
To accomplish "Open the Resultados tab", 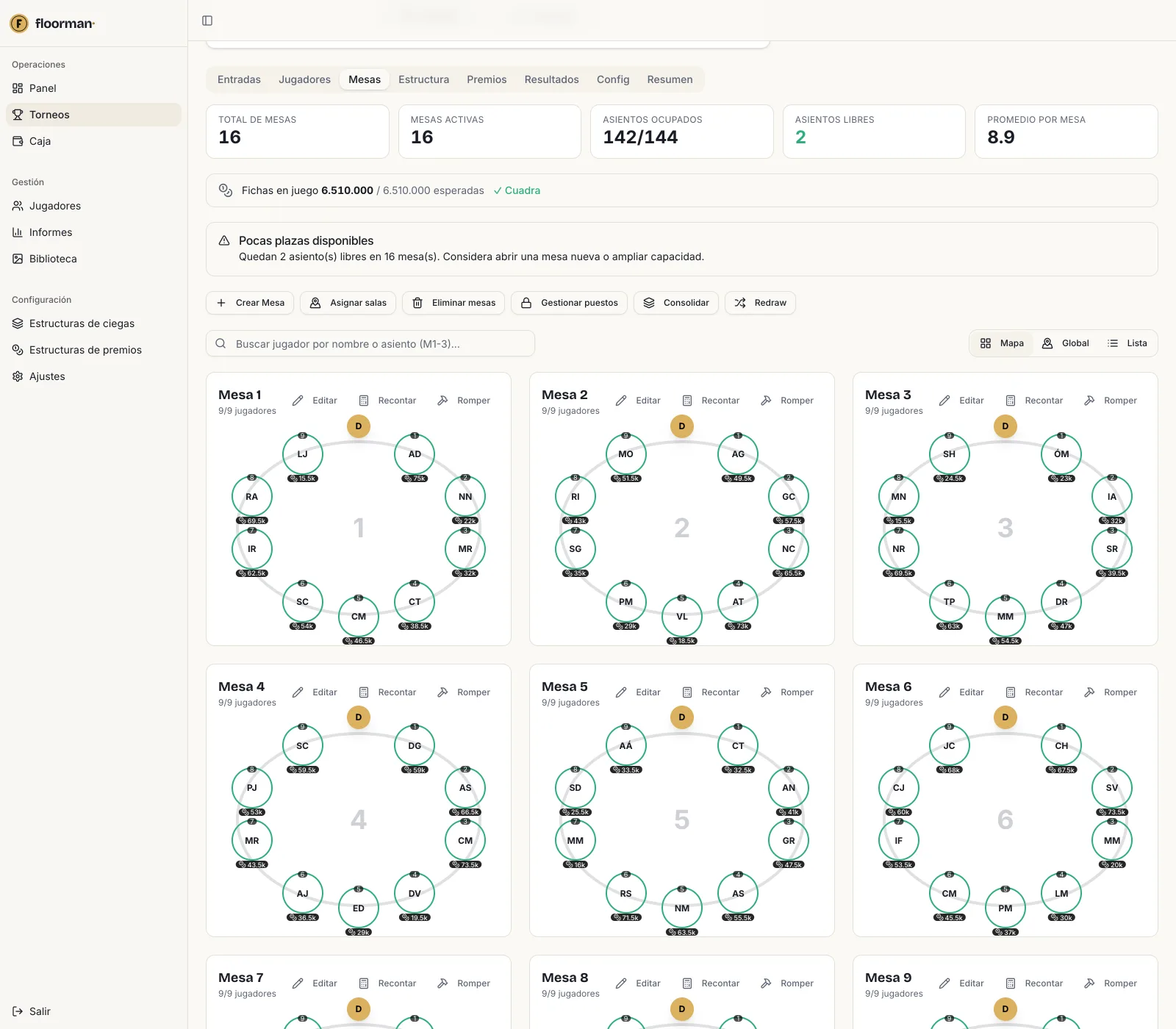I will (551, 79).
